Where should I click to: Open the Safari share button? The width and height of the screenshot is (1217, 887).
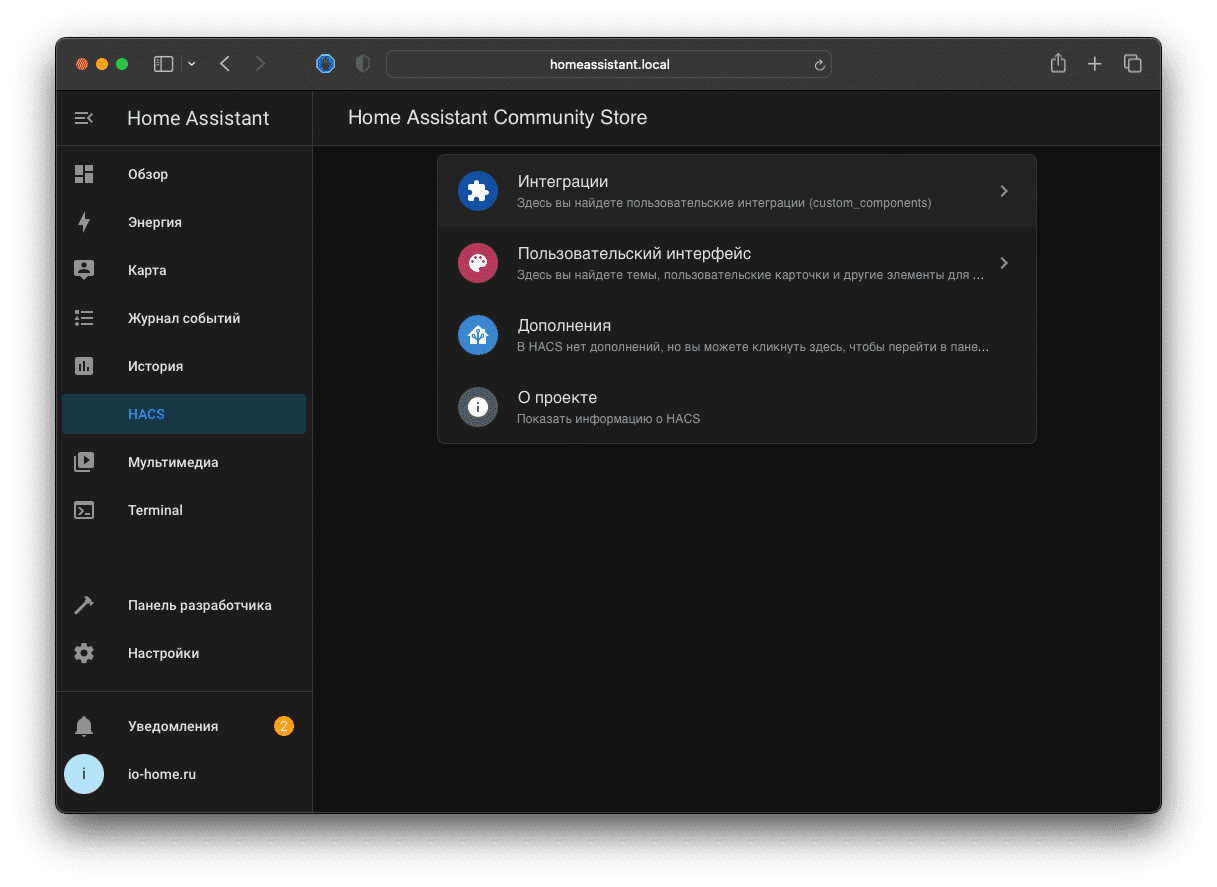pyautogui.click(x=1058, y=63)
